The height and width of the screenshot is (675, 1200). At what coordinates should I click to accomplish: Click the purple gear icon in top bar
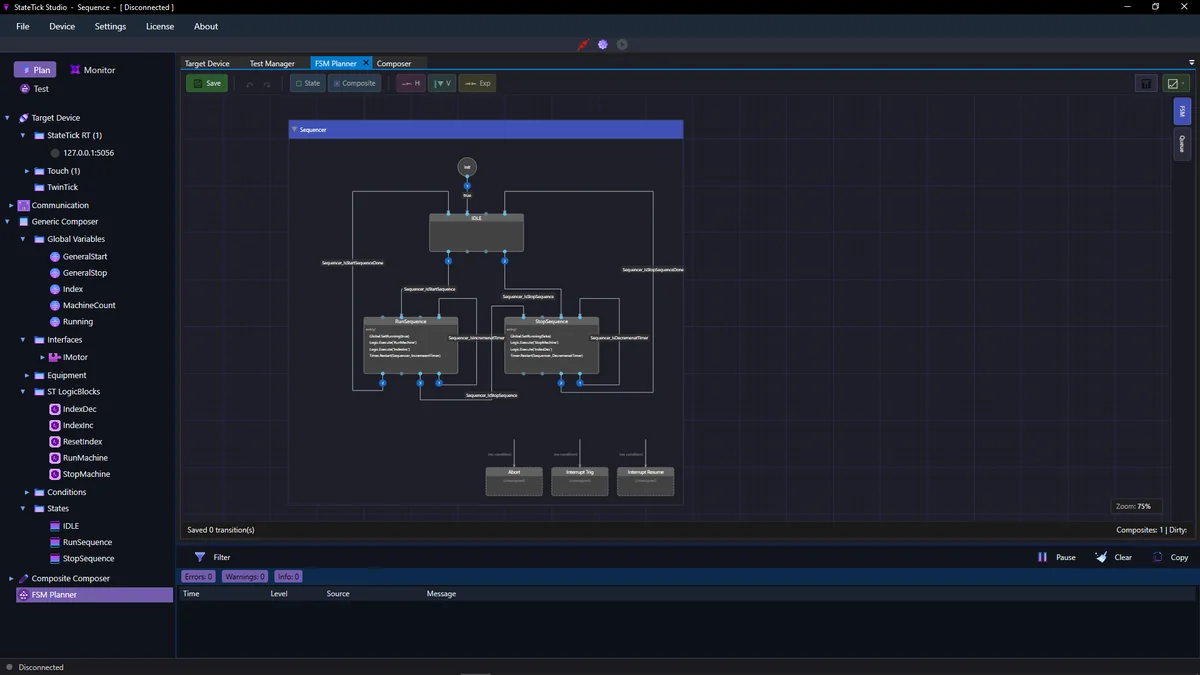pos(603,44)
